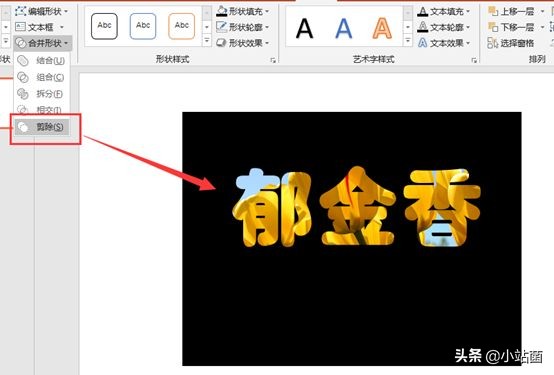Click the Shape Outline (形状轮廓) icon
This screenshot has width=554, height=375.
[222, 27]
